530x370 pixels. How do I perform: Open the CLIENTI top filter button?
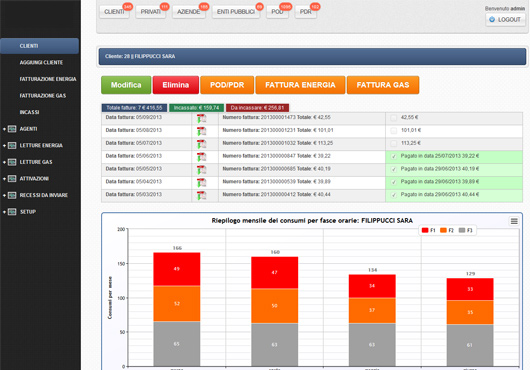[114, 12]
